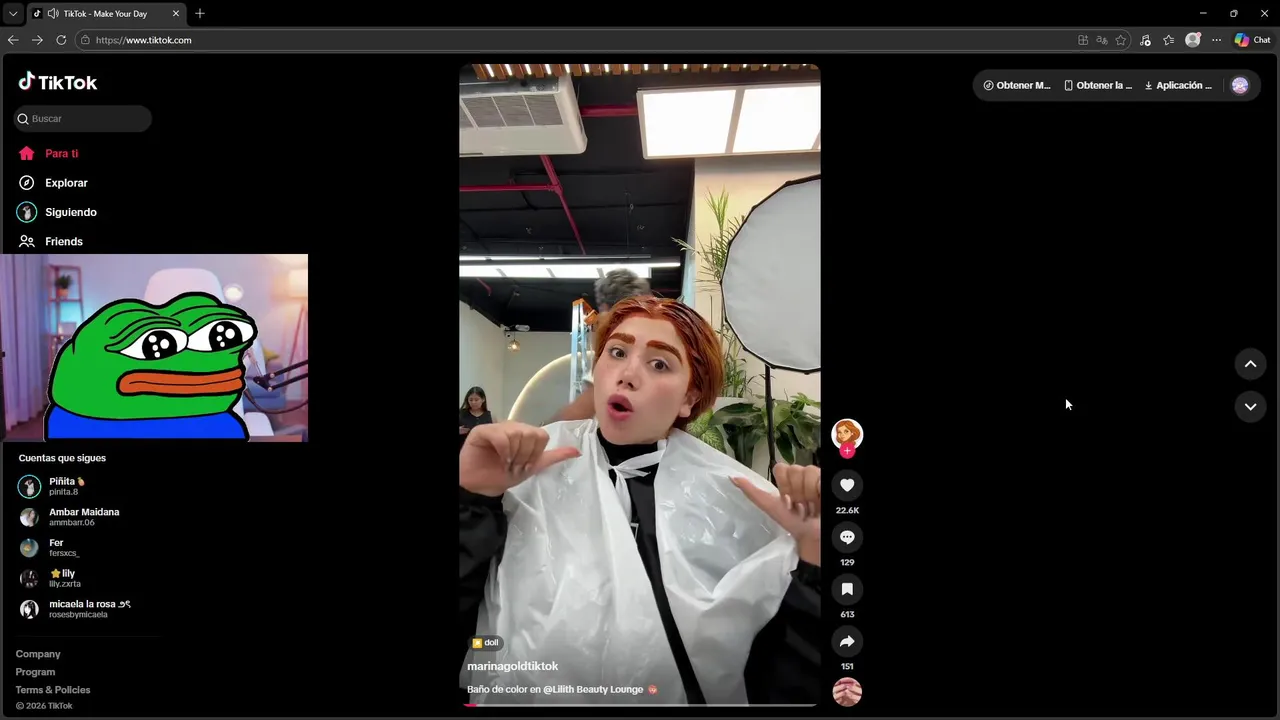Open the Copilot Chat button
1280x720 pixels.
[1252, 40]
